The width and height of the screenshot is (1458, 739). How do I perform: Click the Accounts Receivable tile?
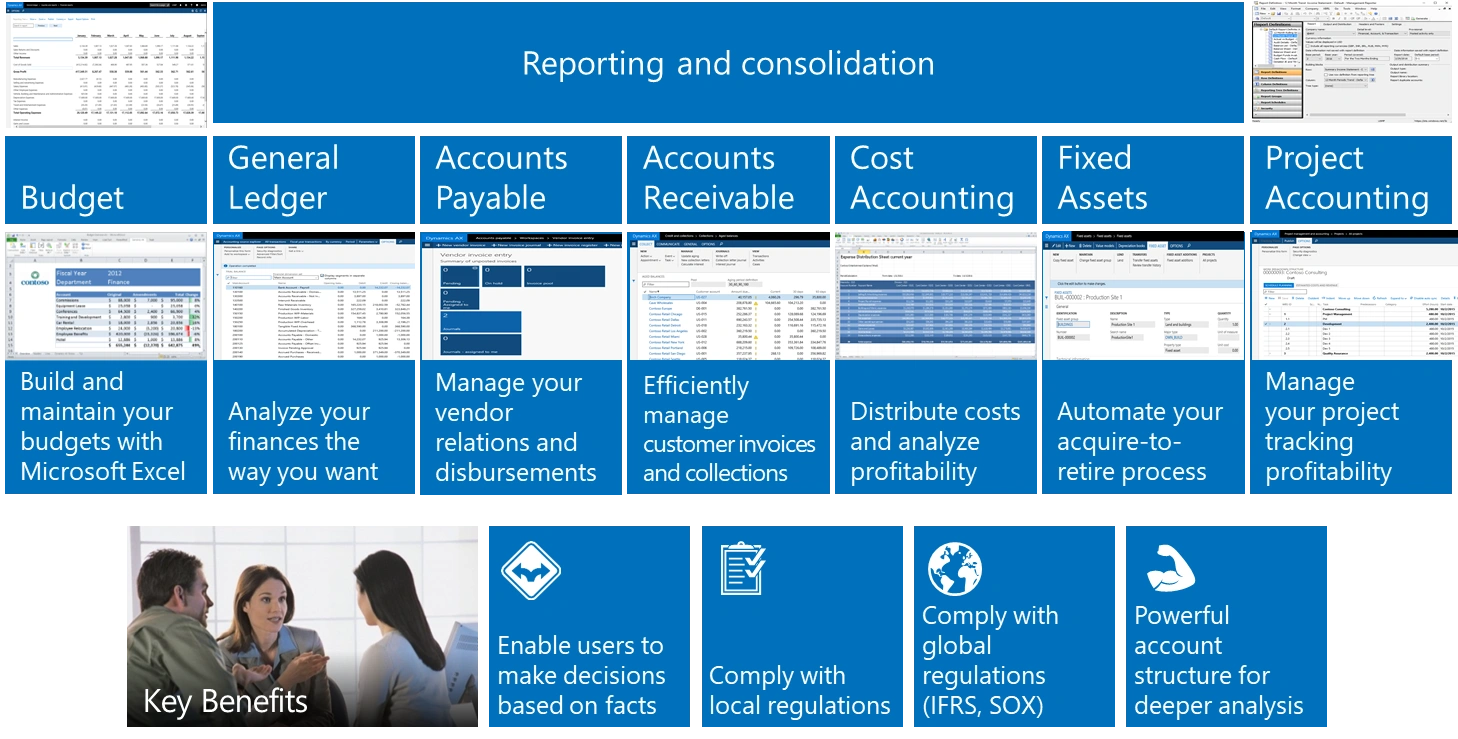click(728, 181)
